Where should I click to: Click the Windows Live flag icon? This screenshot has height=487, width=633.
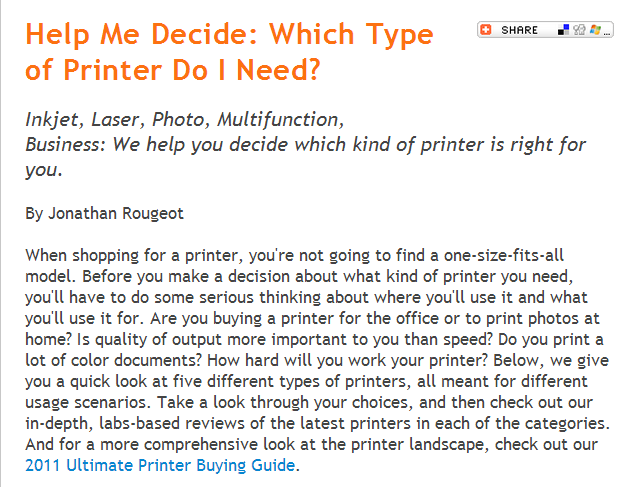click(595, 30)
